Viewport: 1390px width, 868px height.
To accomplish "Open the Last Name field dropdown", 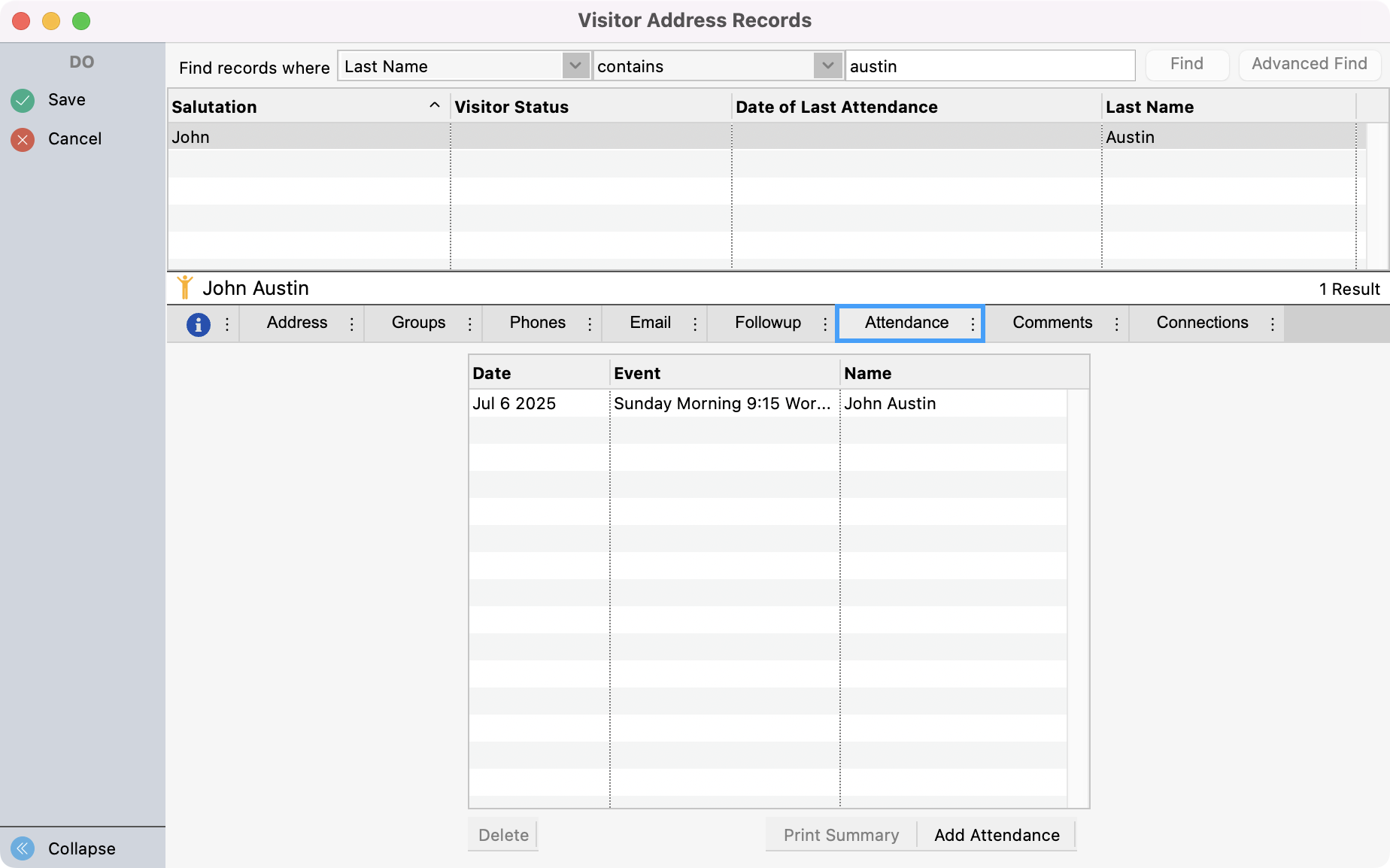I will (575, 65).
